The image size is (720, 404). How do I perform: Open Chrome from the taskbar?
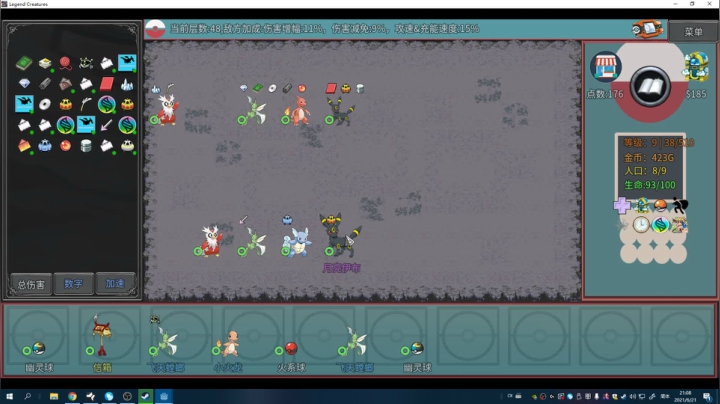click(x=72, y=396)
